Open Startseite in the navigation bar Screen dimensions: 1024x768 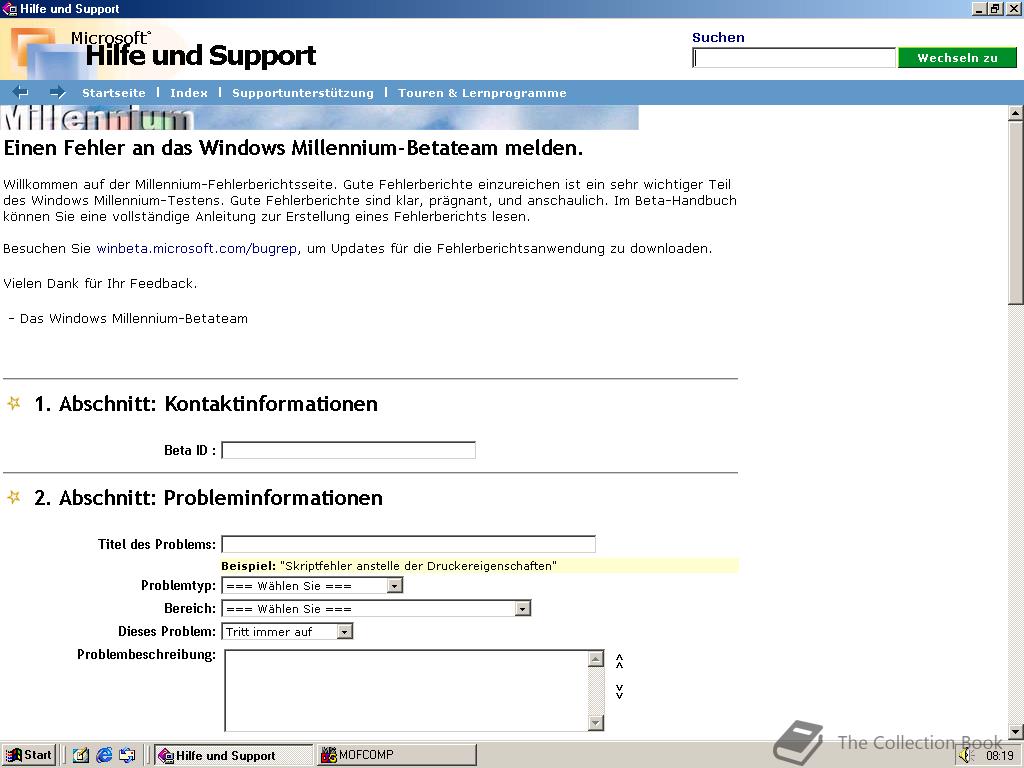(114, 93)
